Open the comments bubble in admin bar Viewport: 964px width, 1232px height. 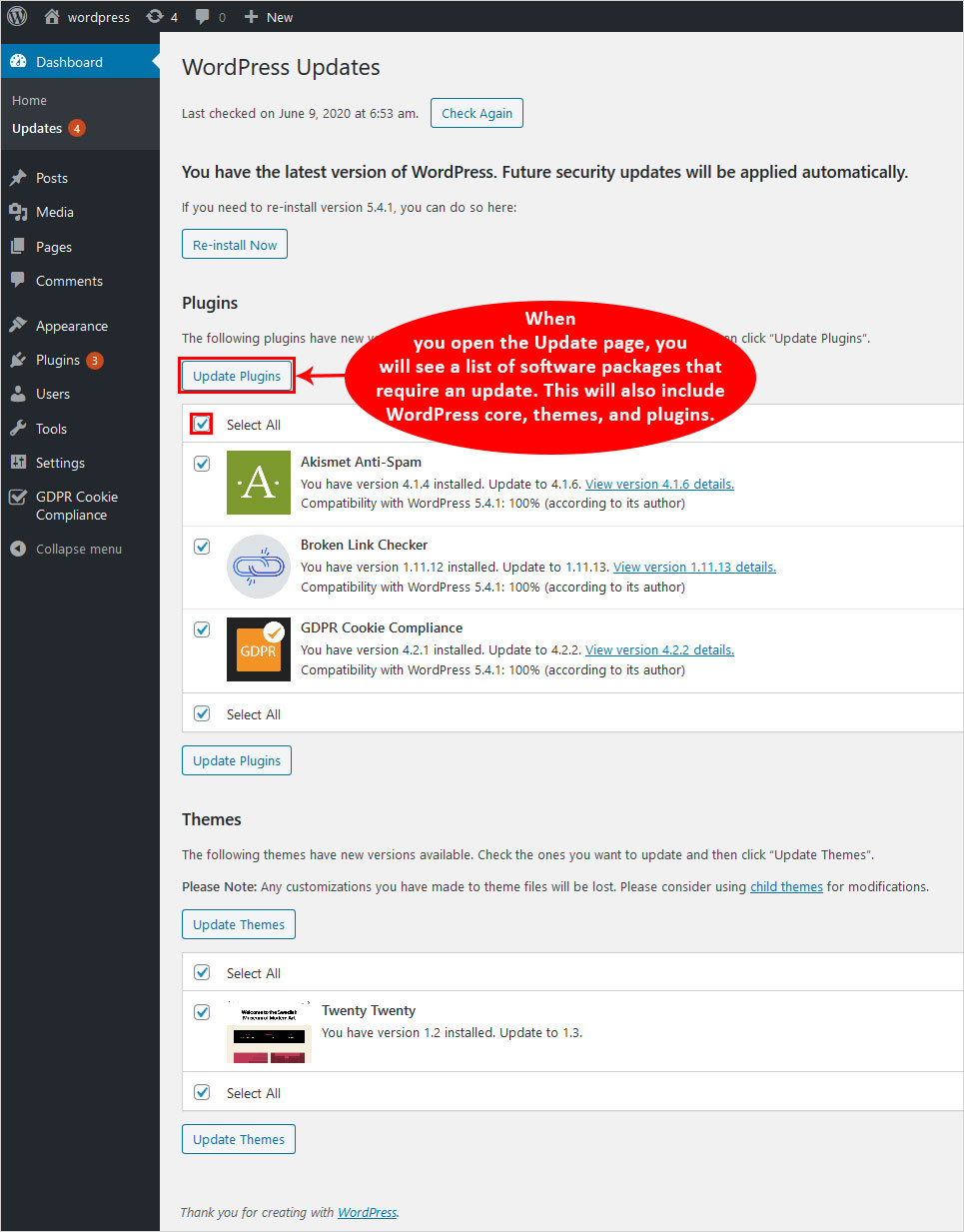209,17
